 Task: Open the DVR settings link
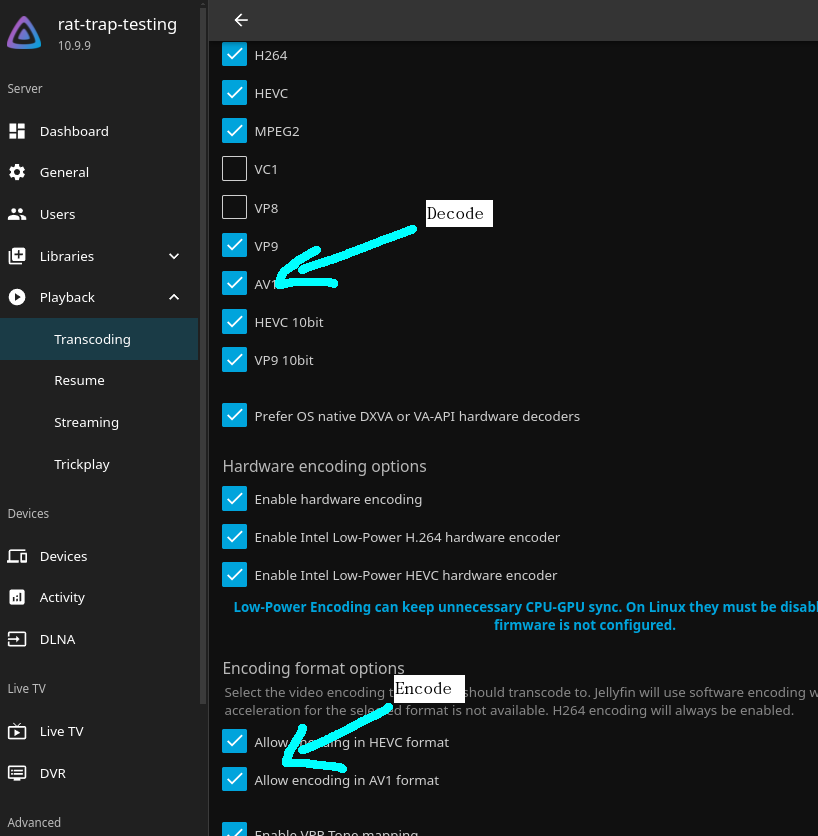(52, 773)
